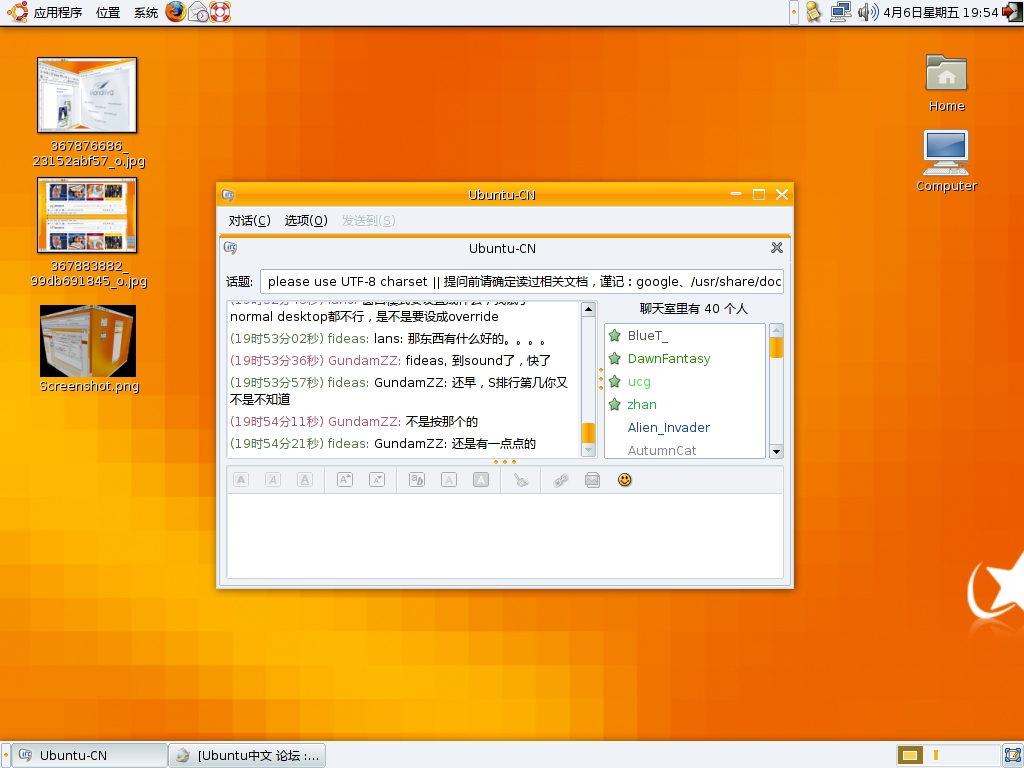Click the star icon beside DawnFantasy
The image size is (1024, 768).
click(615, 359)
